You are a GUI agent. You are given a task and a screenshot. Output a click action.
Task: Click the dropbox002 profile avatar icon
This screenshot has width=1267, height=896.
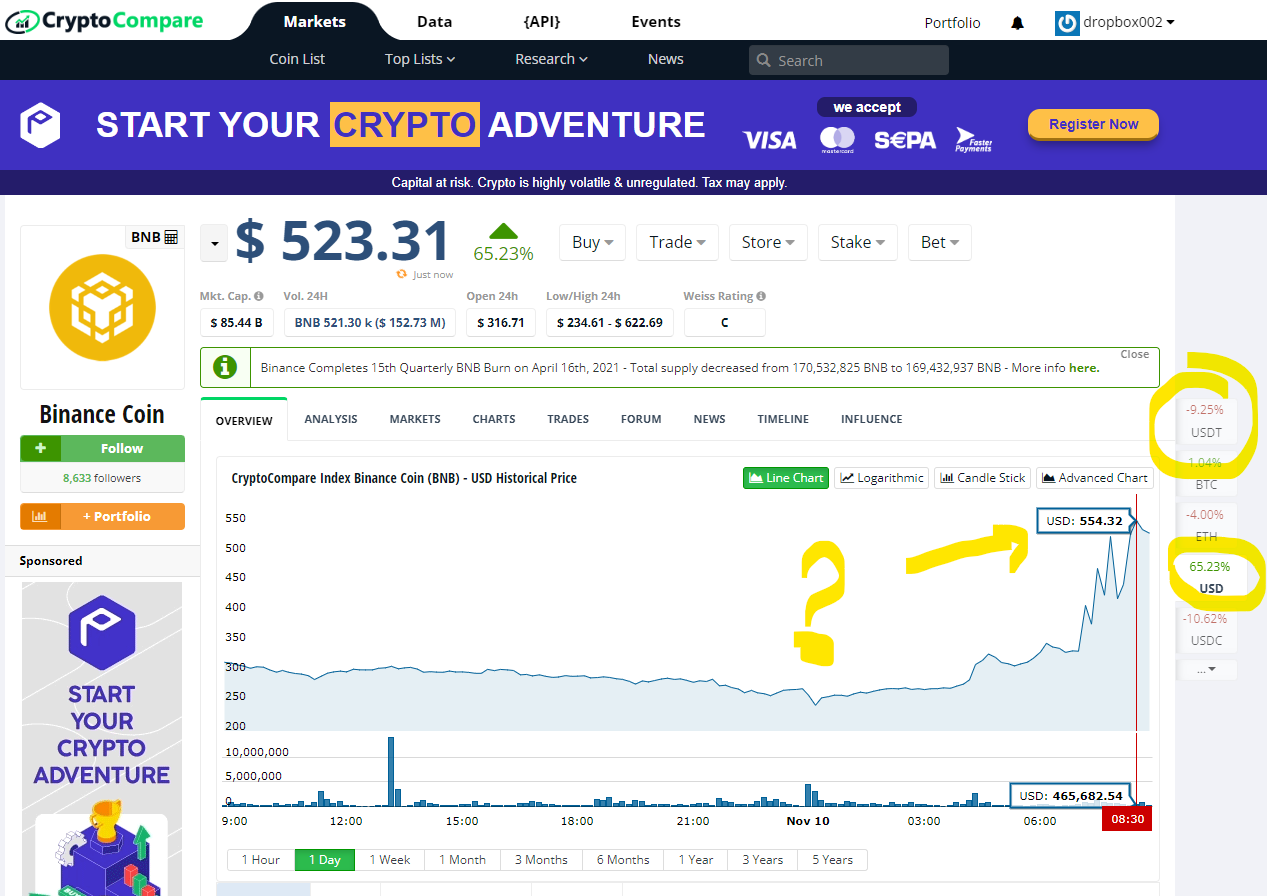pyautogui.click(x=1067, y=22)
